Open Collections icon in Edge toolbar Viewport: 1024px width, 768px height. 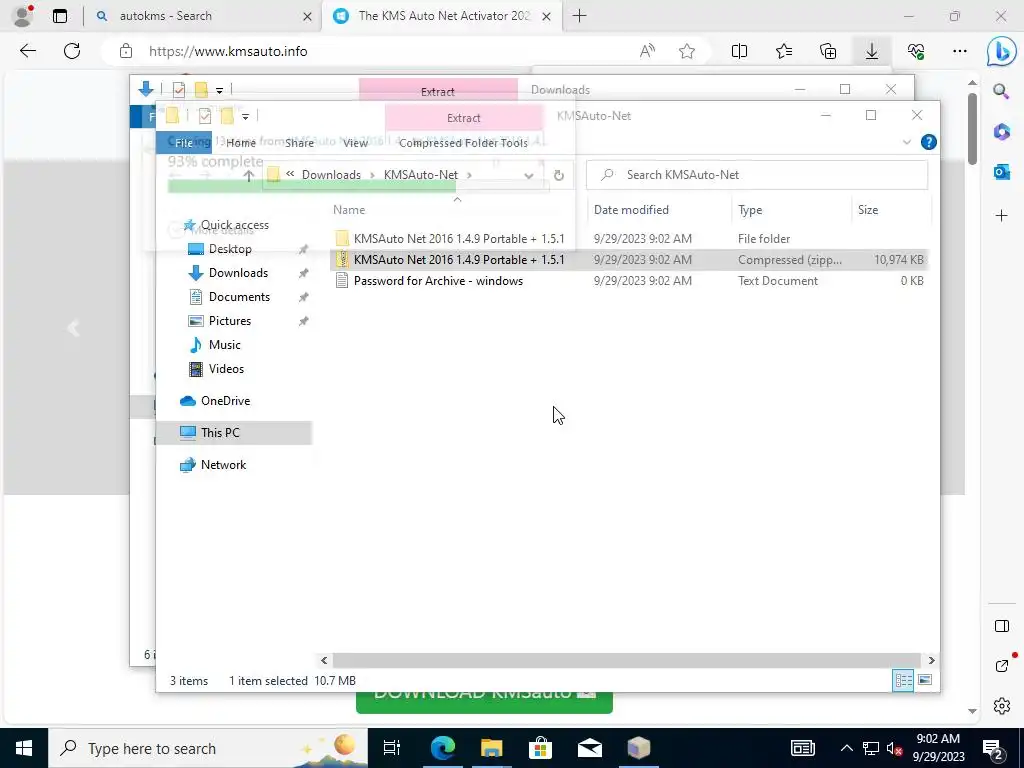tap(828, 51)
